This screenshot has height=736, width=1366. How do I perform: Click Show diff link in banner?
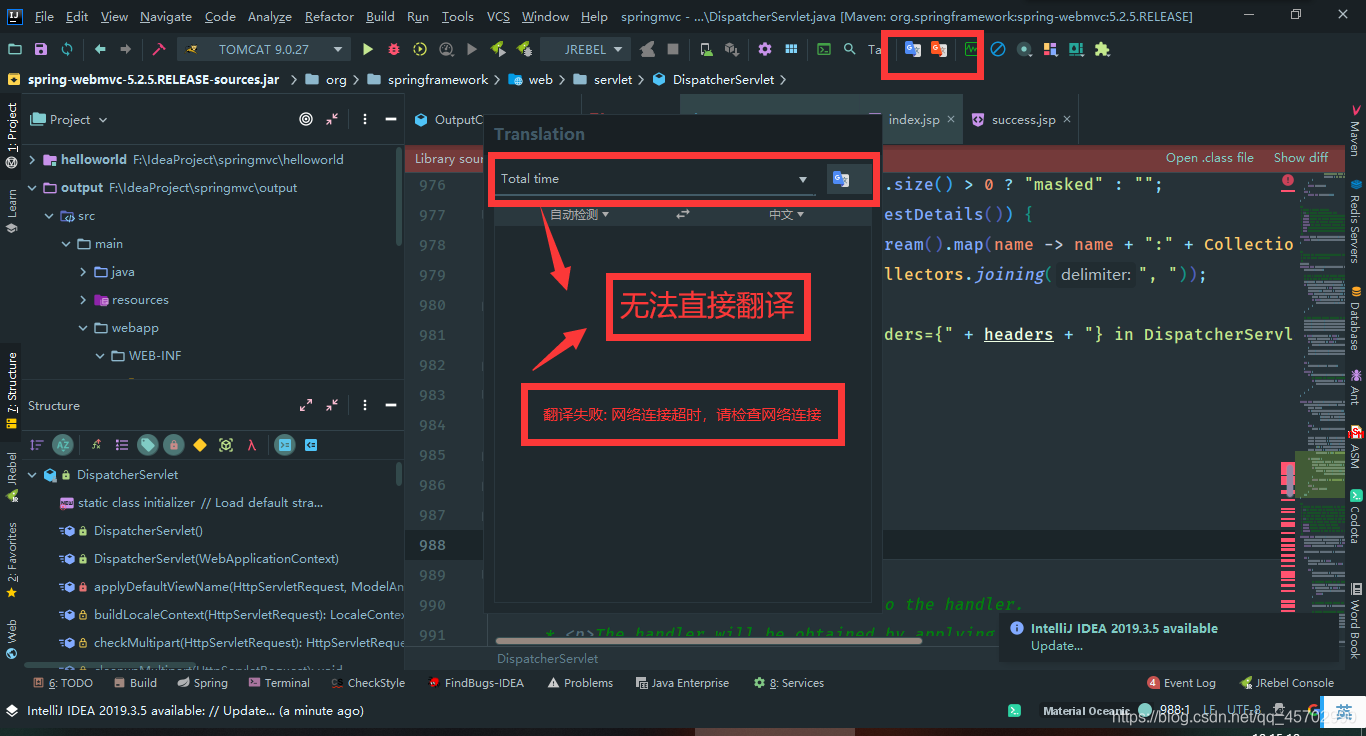coord(1301,158)
